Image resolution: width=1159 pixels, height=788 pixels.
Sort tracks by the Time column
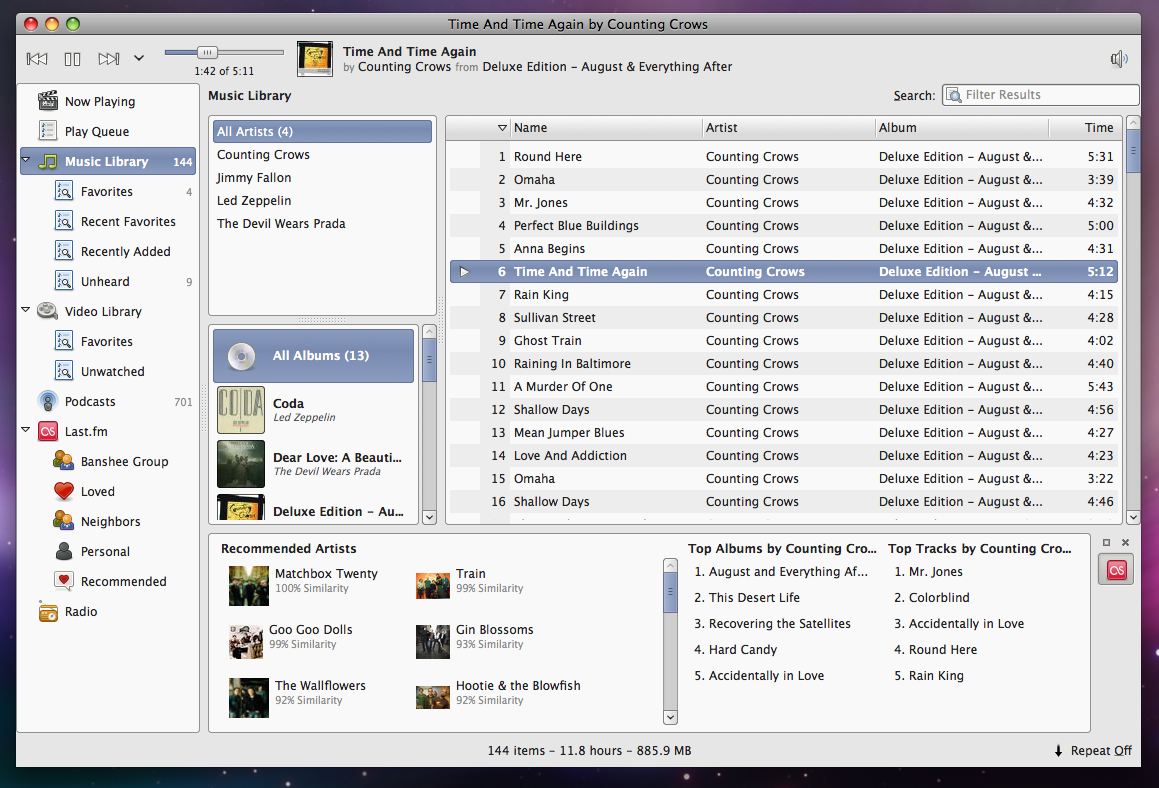(1085, 128)
